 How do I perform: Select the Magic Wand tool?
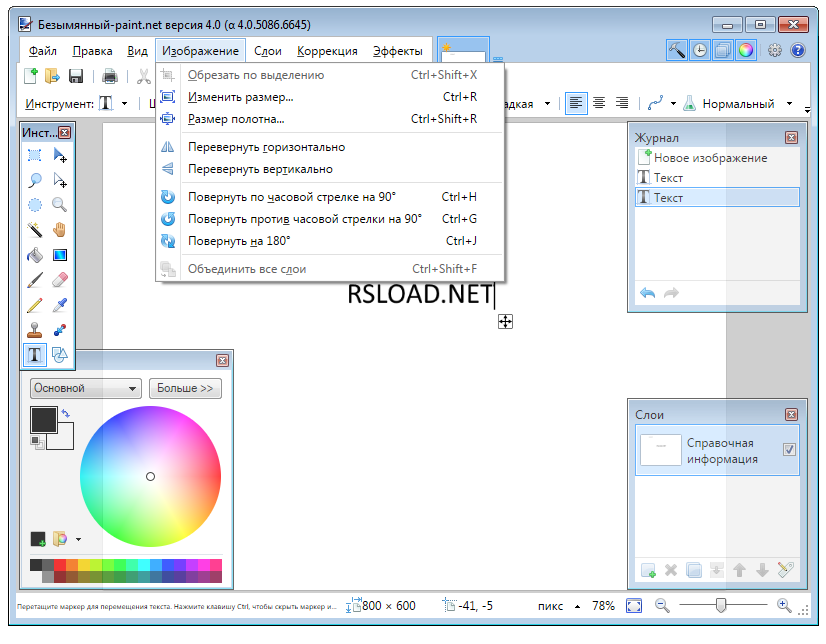pyautogui.click(x=35, y=230)
